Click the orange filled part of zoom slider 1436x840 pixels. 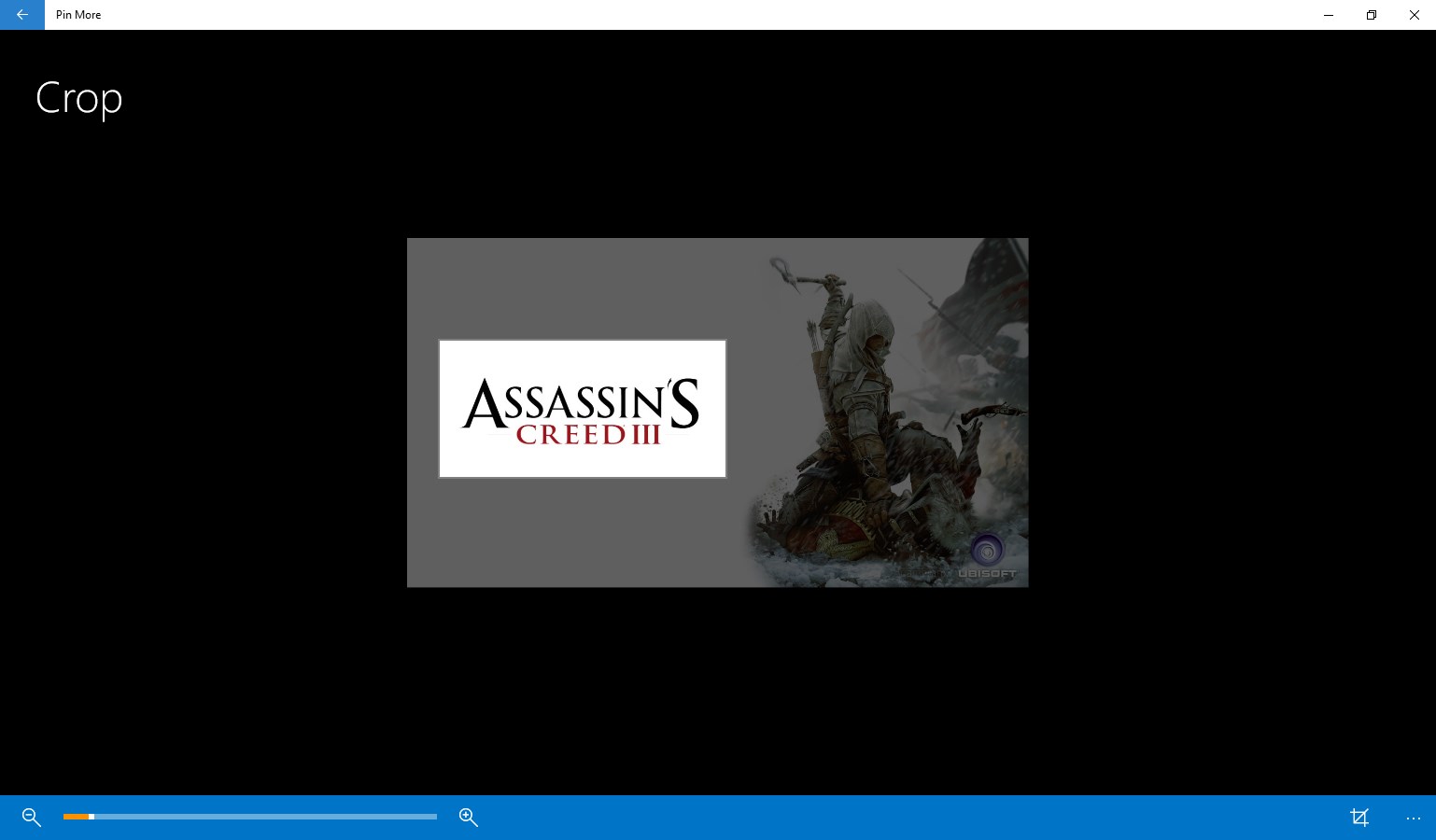point(75,817)
